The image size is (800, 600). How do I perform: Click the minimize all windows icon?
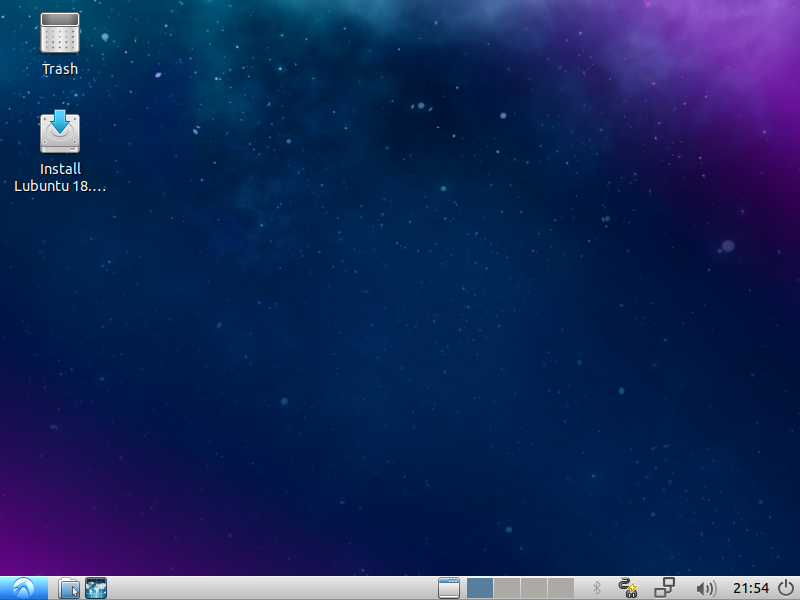tap(448, 588)
